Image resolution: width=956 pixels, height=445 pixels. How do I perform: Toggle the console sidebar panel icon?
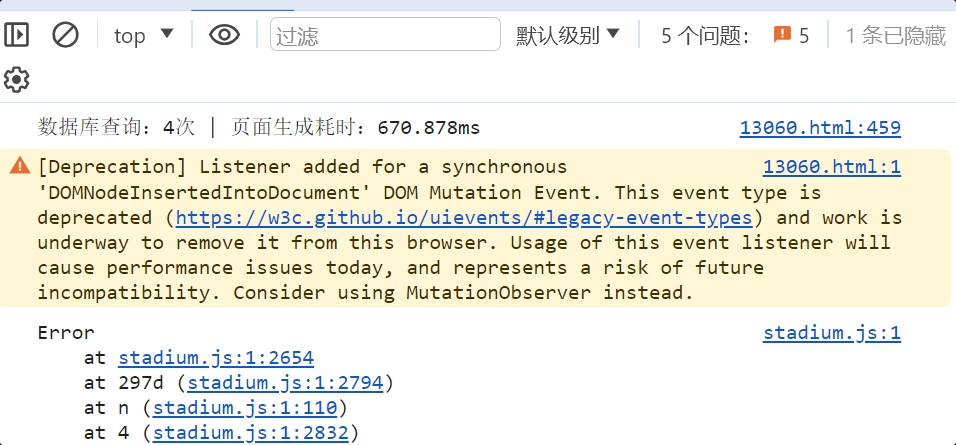pyautogui.click(x=16, y=35)
